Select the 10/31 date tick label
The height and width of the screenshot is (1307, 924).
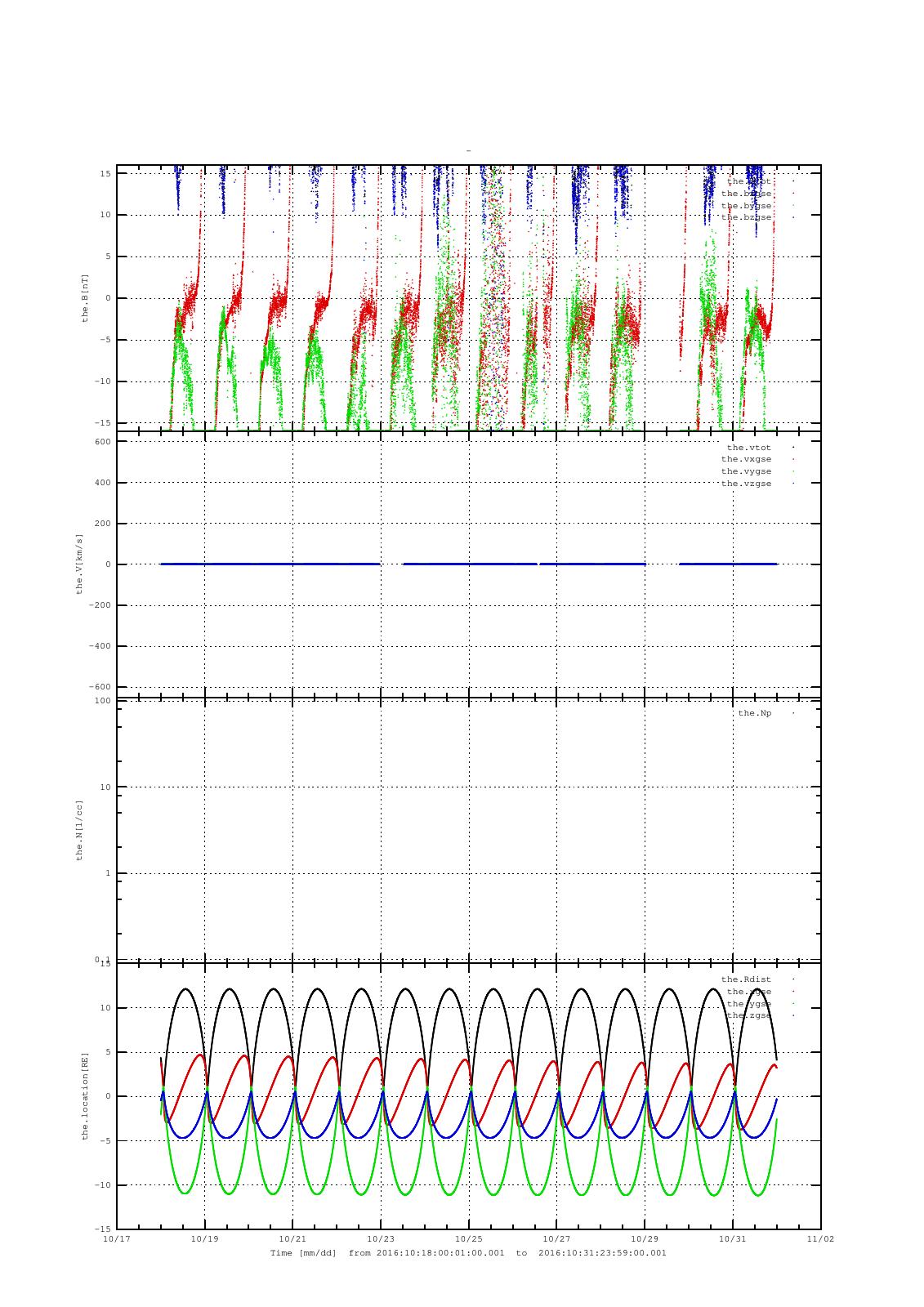(x=732, y=1238)
